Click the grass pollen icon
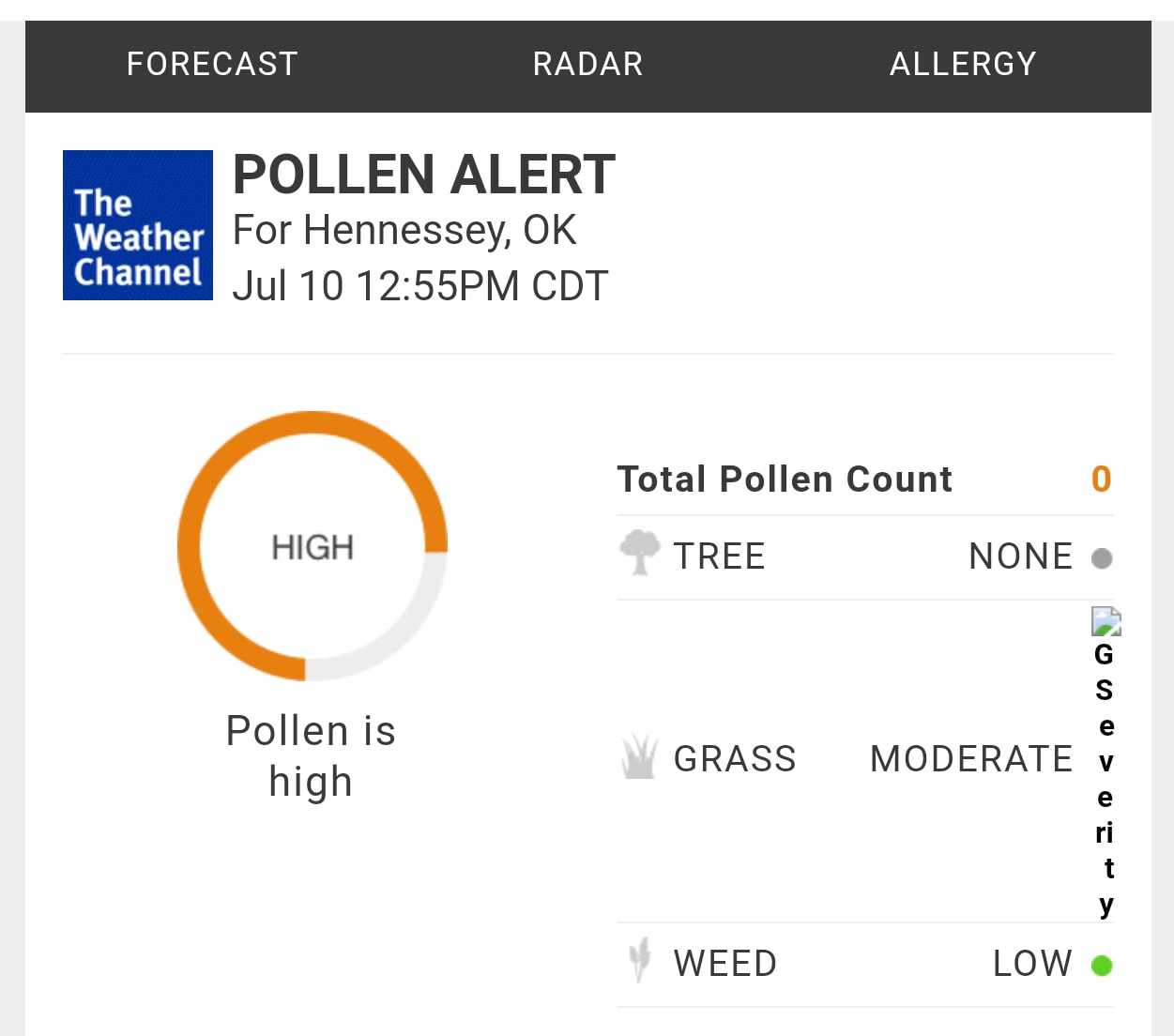Viewport: 1174px width, 1036px height. pyautogui.click(x=639, y=757)
